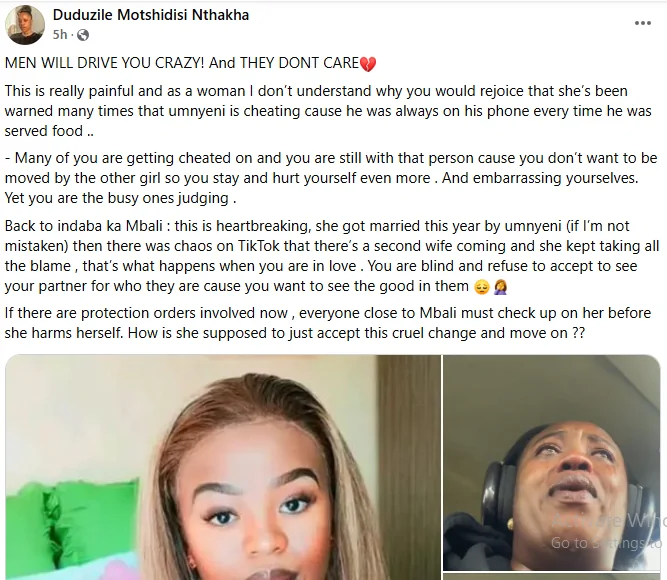
Task: Click paragraph beginning 'Many of you are getting cheated'
Action: pos(331,178)
